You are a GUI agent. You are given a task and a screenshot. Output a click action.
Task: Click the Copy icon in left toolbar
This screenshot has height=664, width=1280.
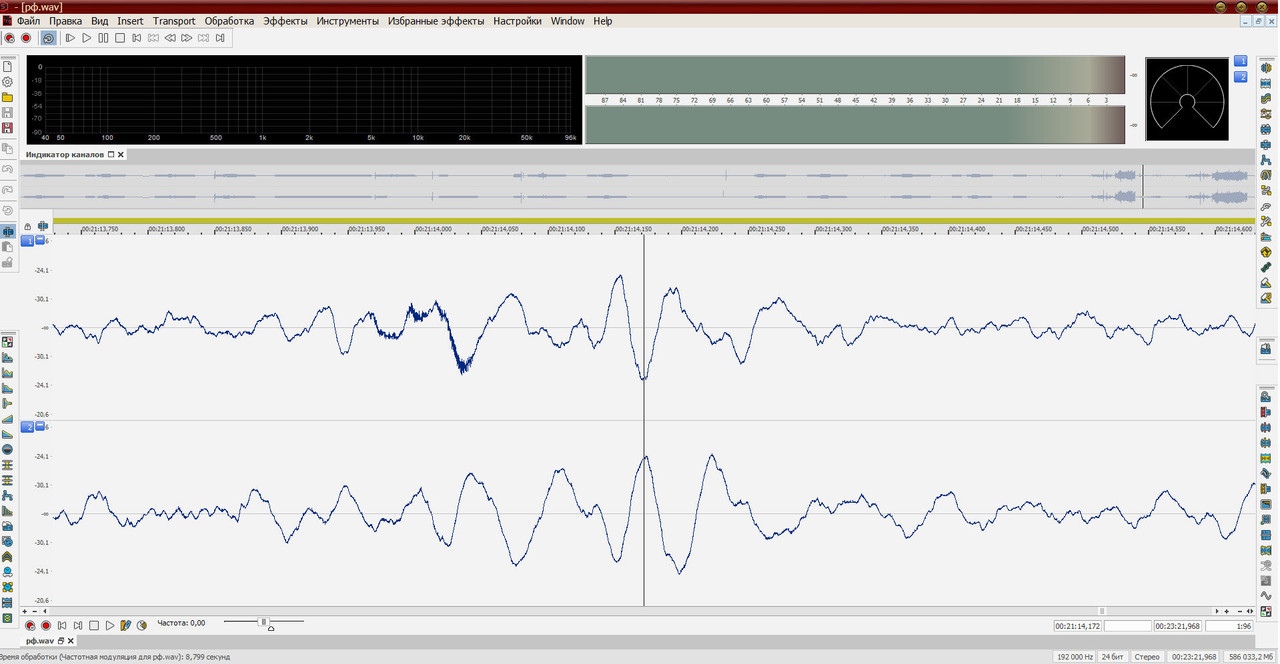8,149
